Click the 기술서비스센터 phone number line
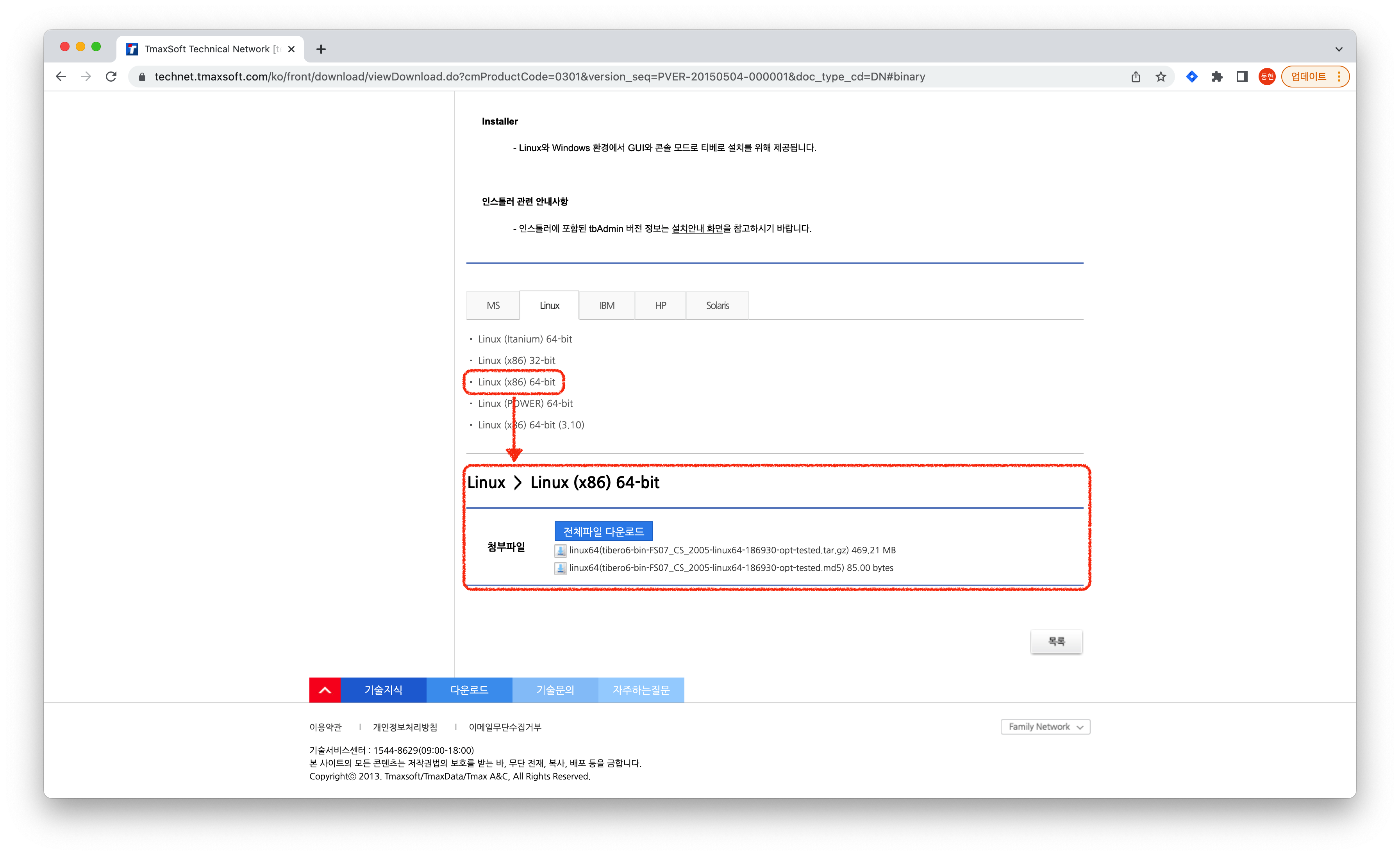 pyautogui.click(x=391, y=750)
